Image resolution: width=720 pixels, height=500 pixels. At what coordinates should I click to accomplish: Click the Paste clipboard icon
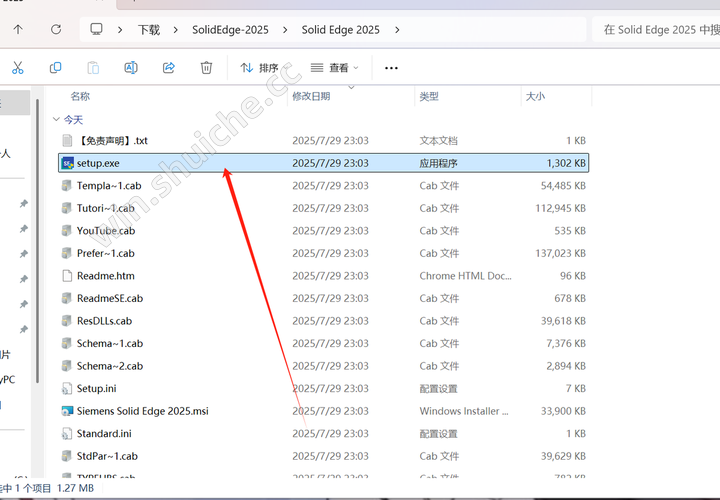[x=93, y=68]
